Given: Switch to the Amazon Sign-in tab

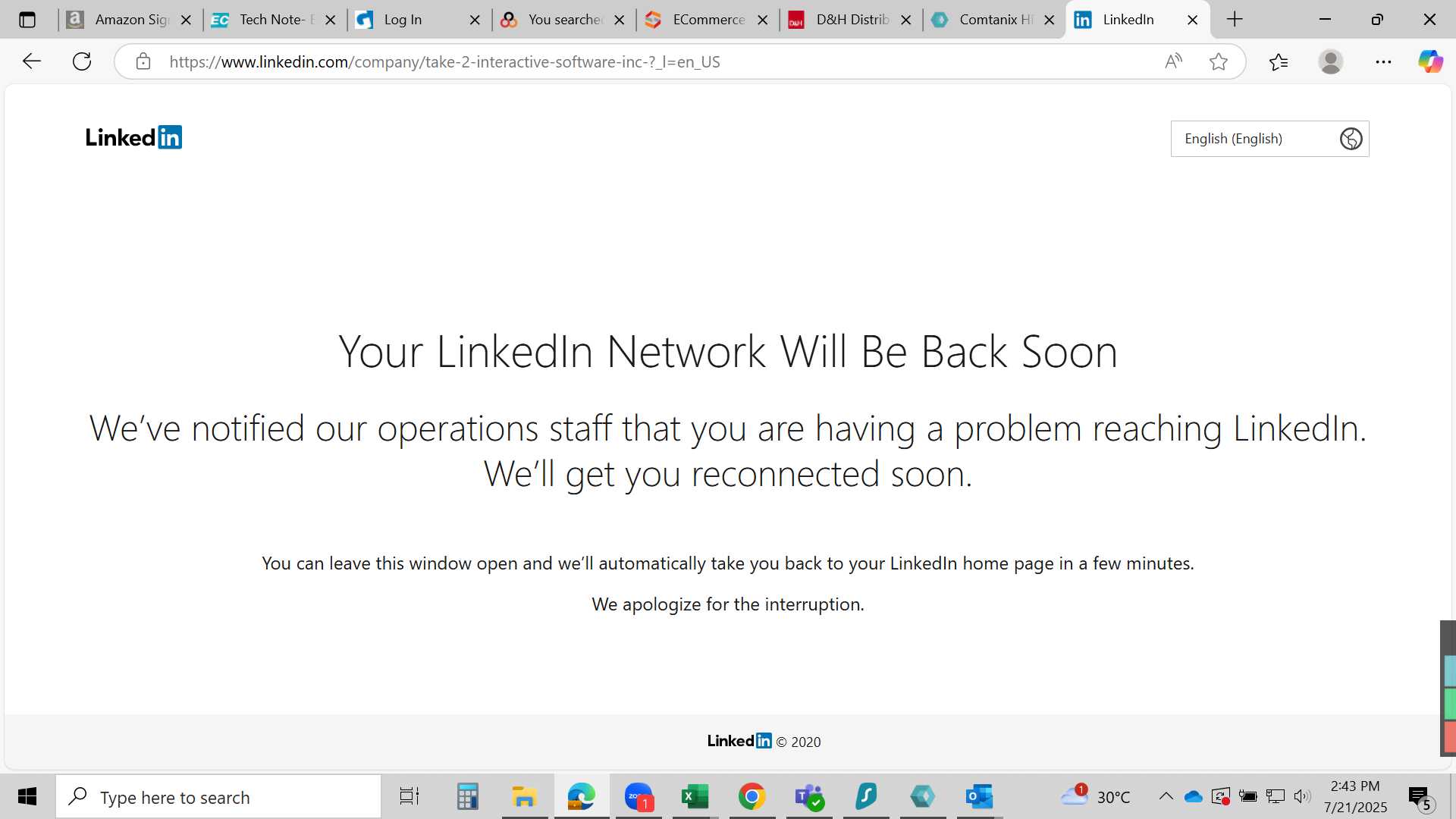Looking at the screenshot, I should (x=129, y=20).
